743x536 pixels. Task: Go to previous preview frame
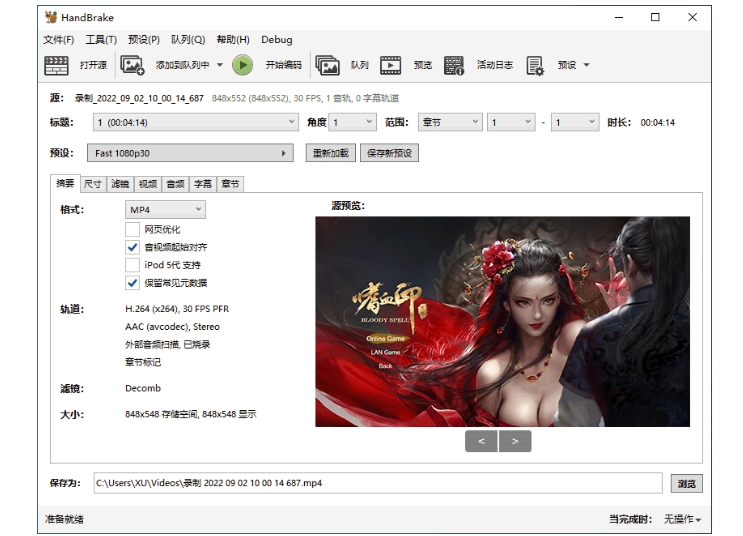(481, 441)
